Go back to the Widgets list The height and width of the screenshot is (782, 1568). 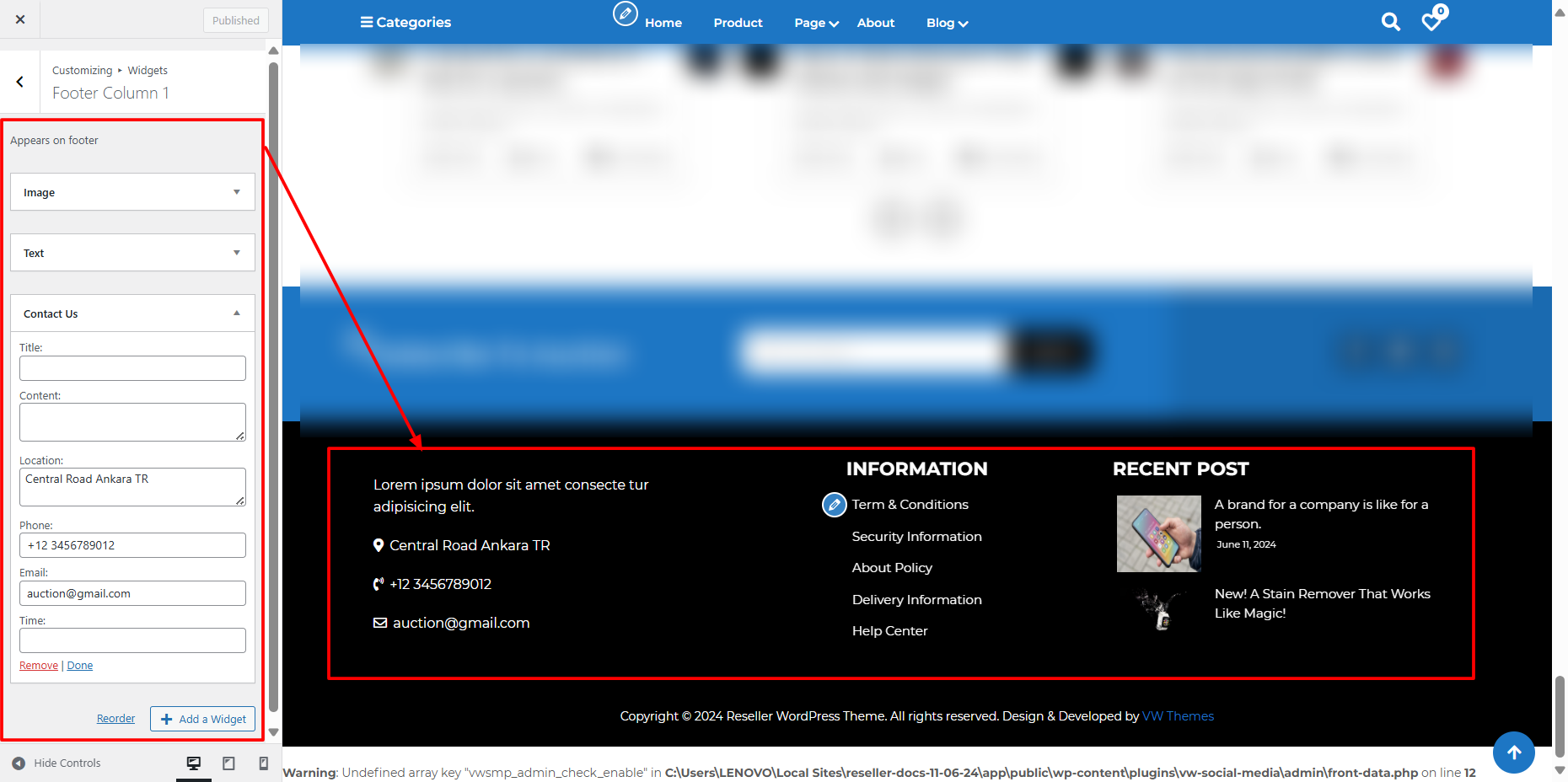click(x=19, y=82)
